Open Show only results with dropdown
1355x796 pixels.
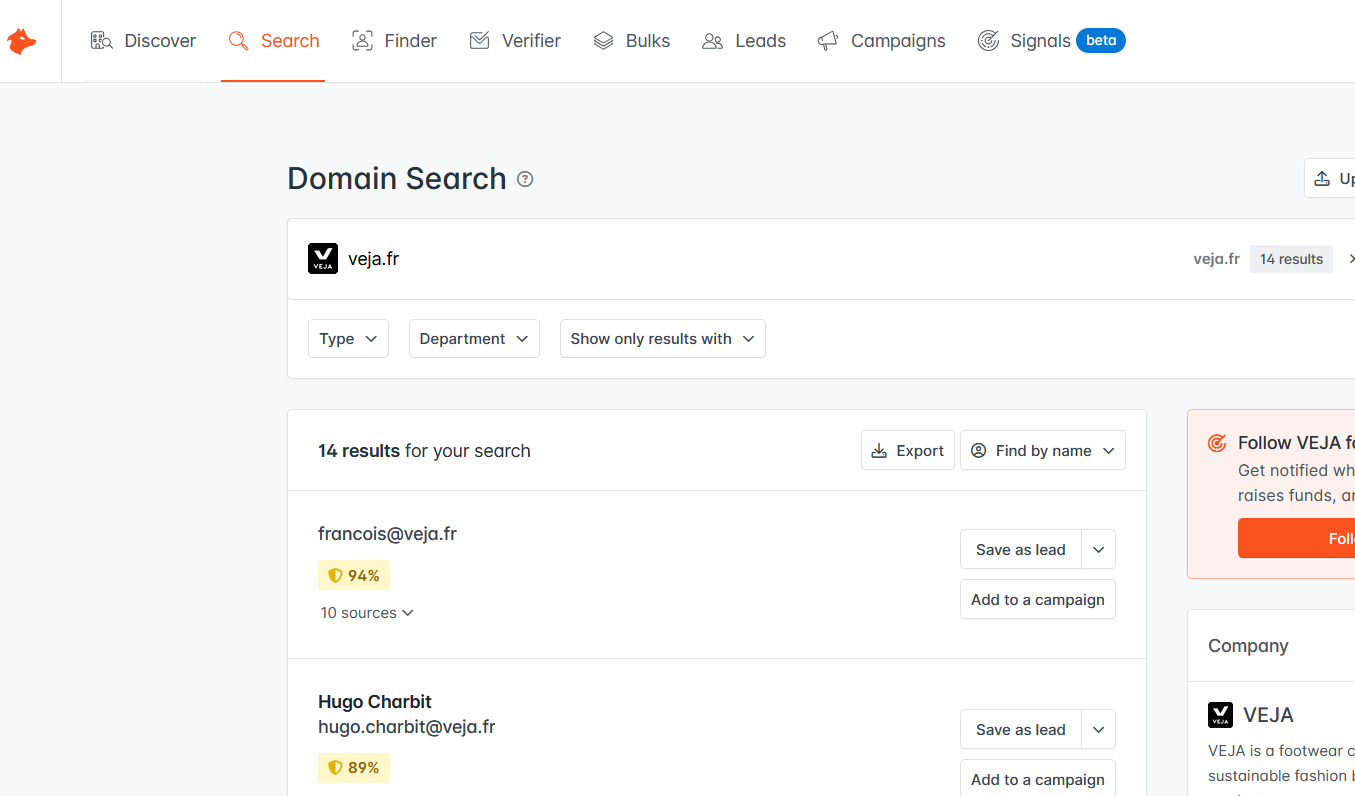click(x=663, y=339)
